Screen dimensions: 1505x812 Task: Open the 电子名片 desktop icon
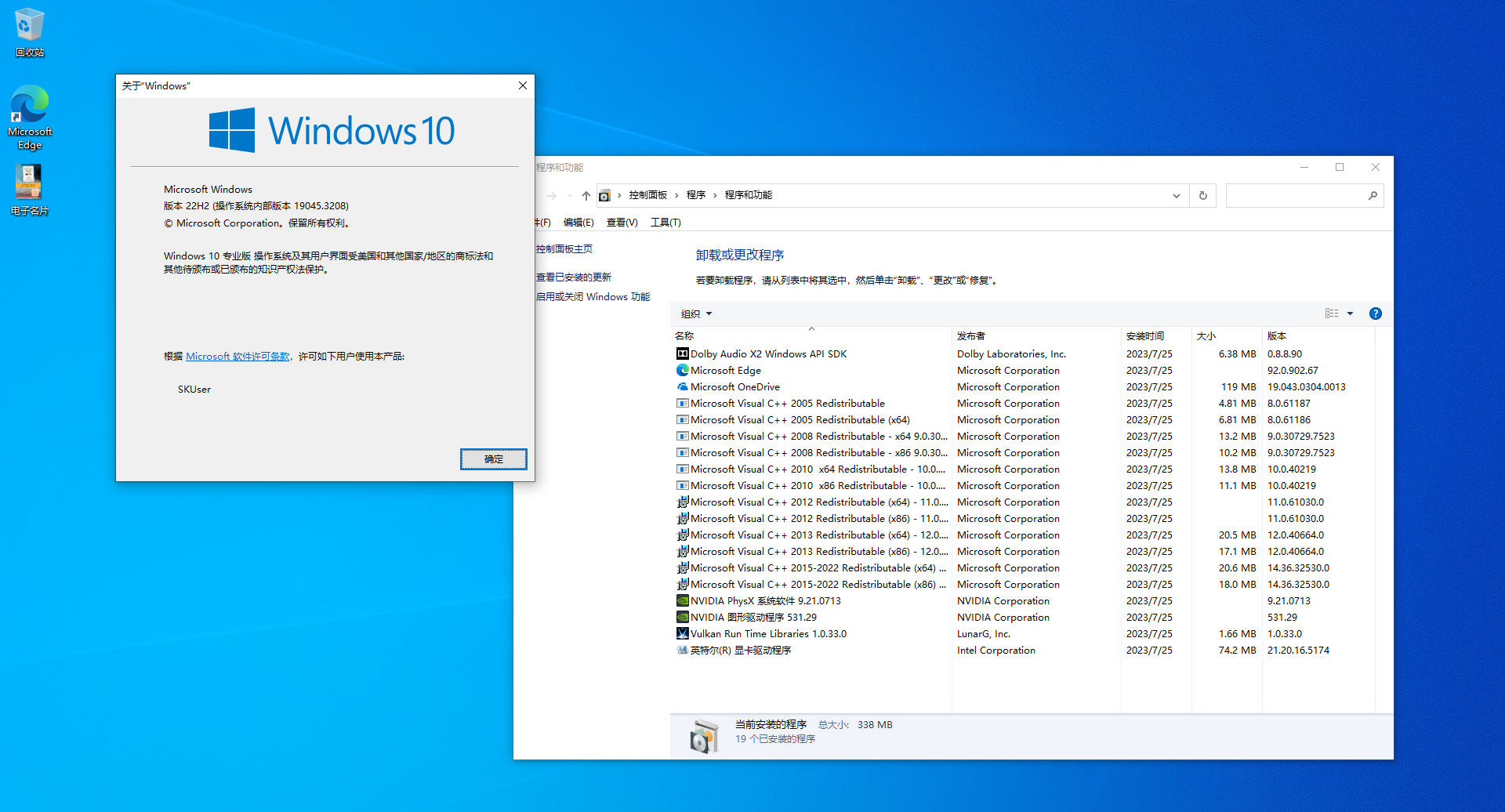point(30,190)
